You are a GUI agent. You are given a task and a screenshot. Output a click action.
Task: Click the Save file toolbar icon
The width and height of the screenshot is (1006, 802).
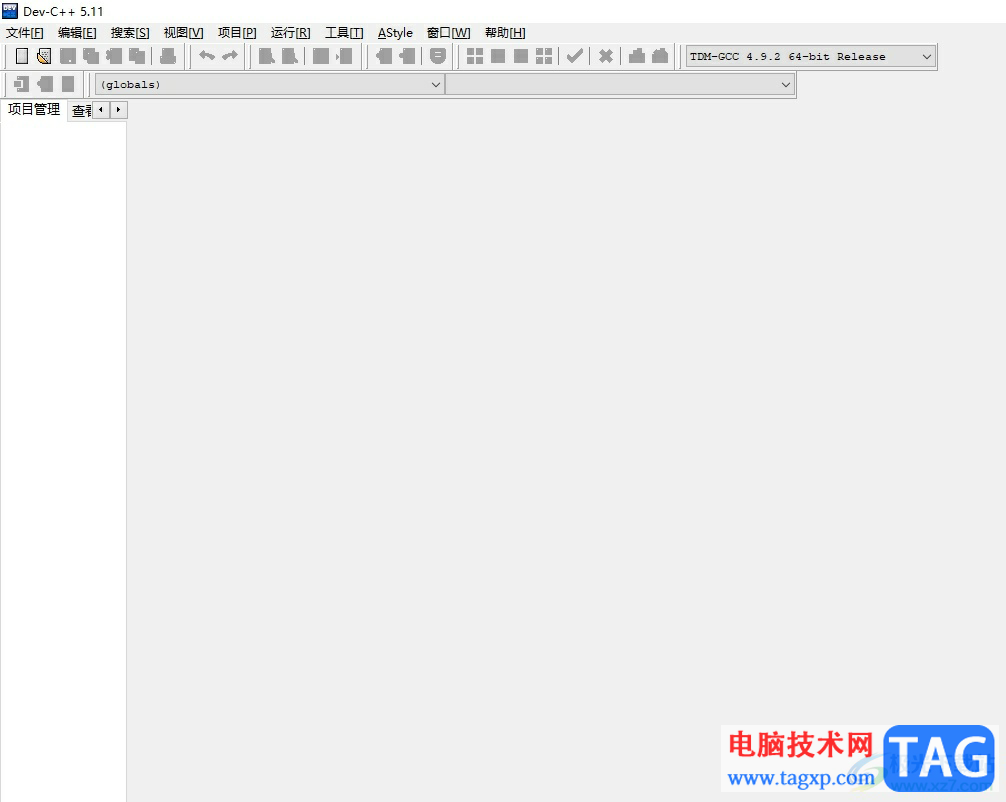tap(67, 56)
